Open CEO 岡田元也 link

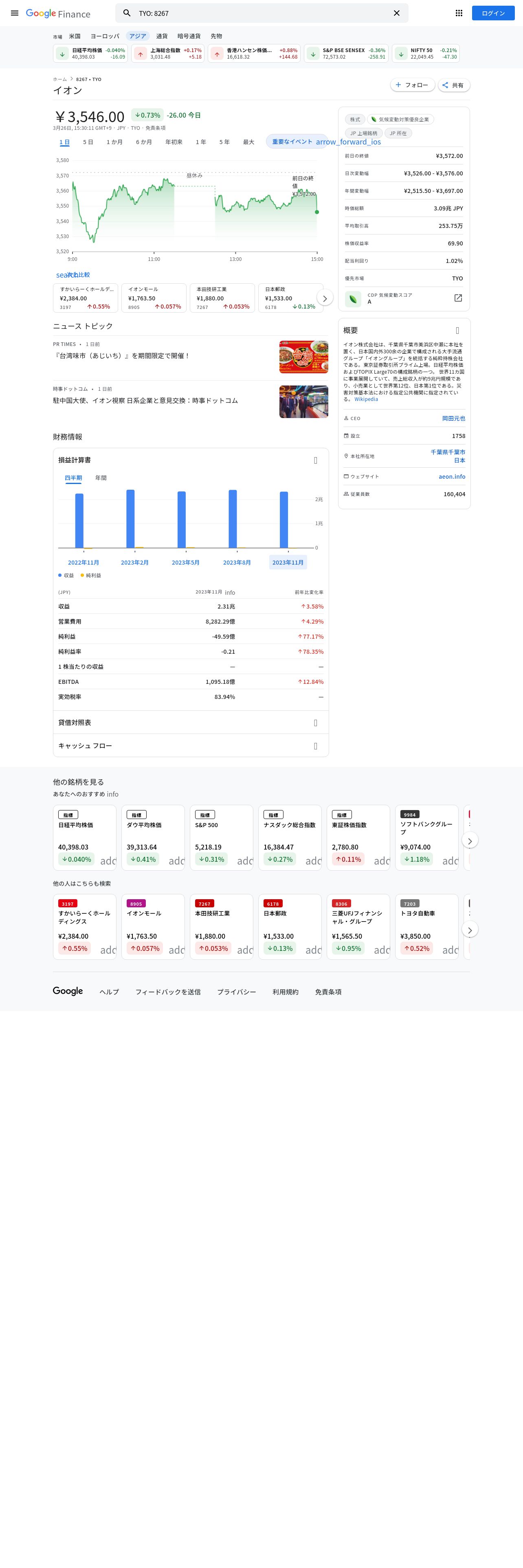click(x=454, y=418)
